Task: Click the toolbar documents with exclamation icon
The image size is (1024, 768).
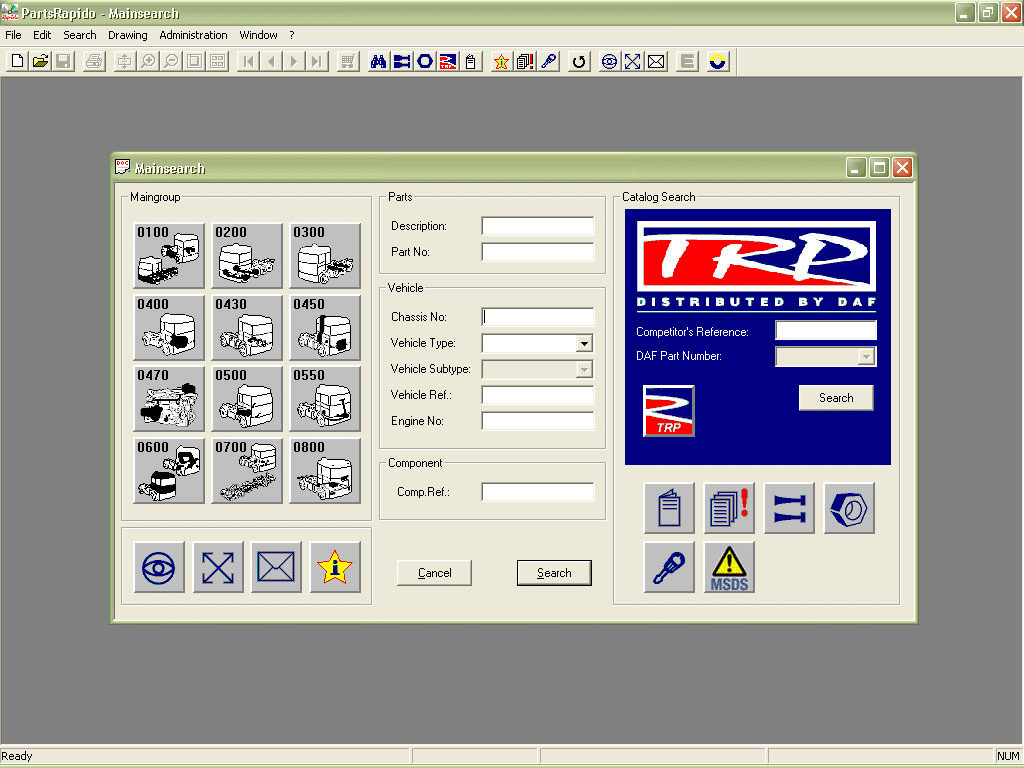Action: pos(525,61)
